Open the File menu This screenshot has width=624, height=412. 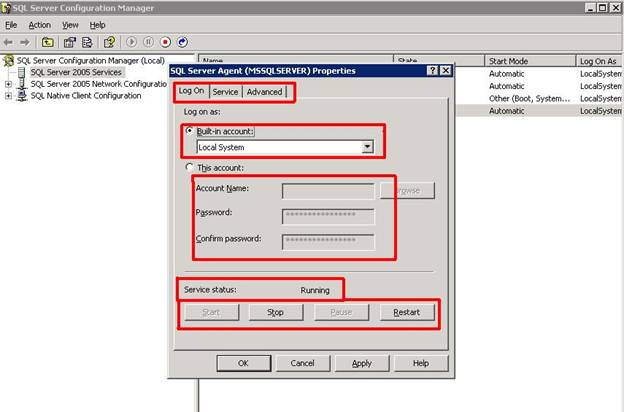11,25
